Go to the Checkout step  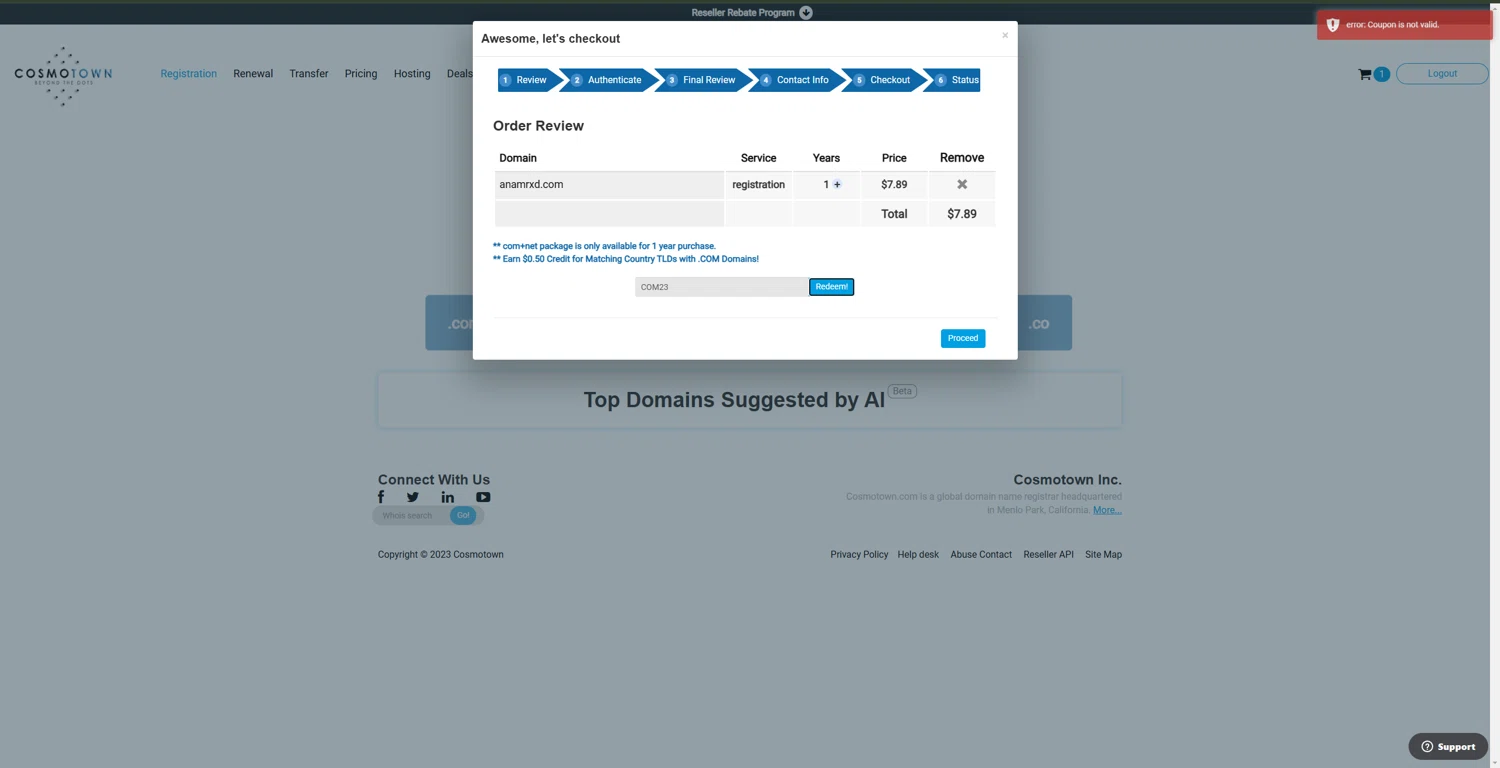pos(883,80)
